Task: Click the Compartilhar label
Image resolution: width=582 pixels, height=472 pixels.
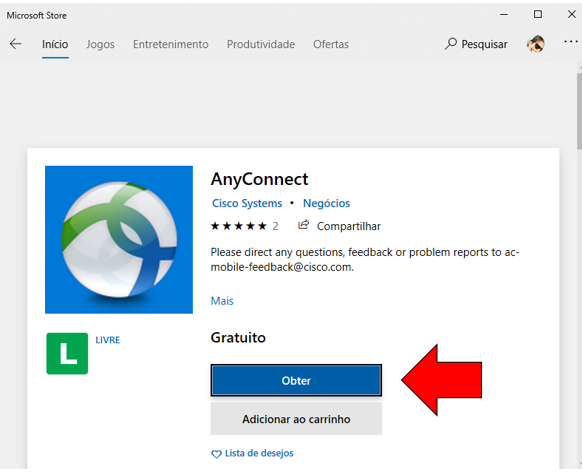Action: tap(349, 226)
